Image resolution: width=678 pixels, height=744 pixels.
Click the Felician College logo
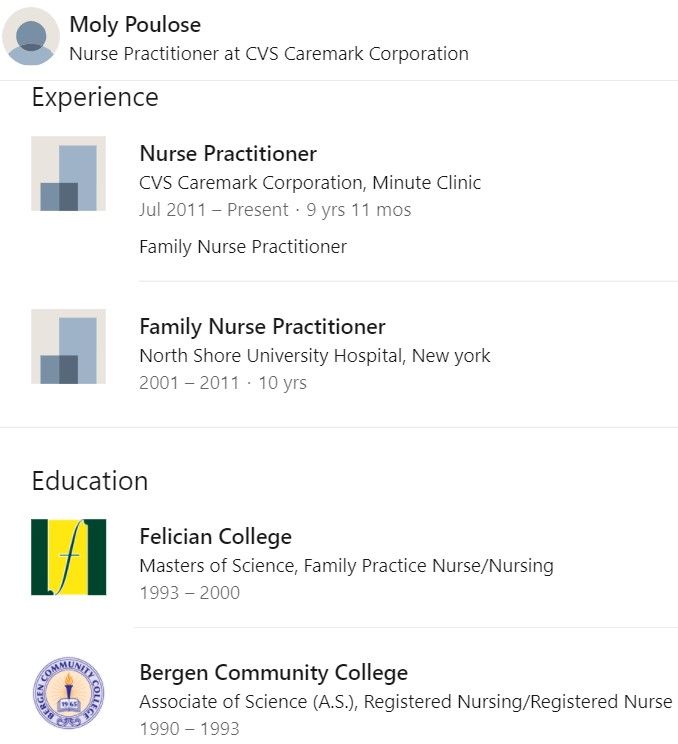point(68,557)
